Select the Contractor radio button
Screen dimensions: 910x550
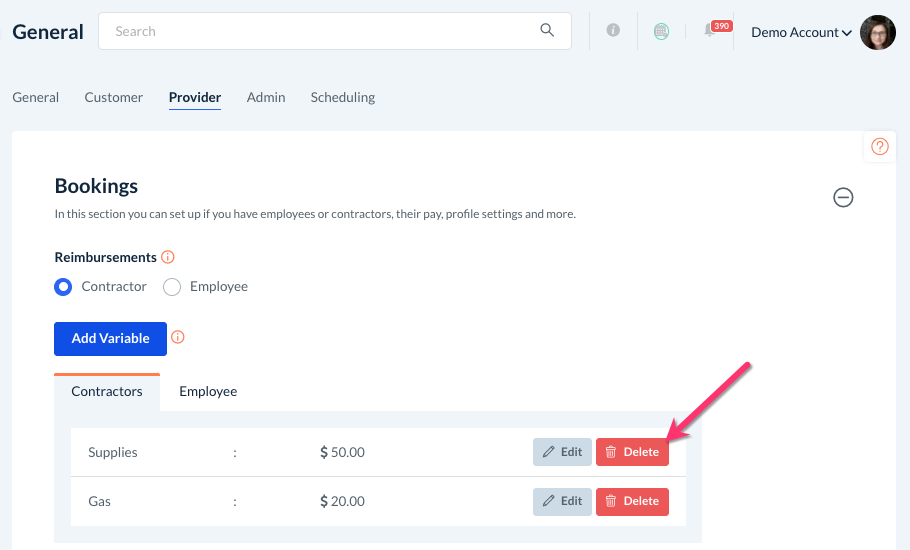coord(63,287)
